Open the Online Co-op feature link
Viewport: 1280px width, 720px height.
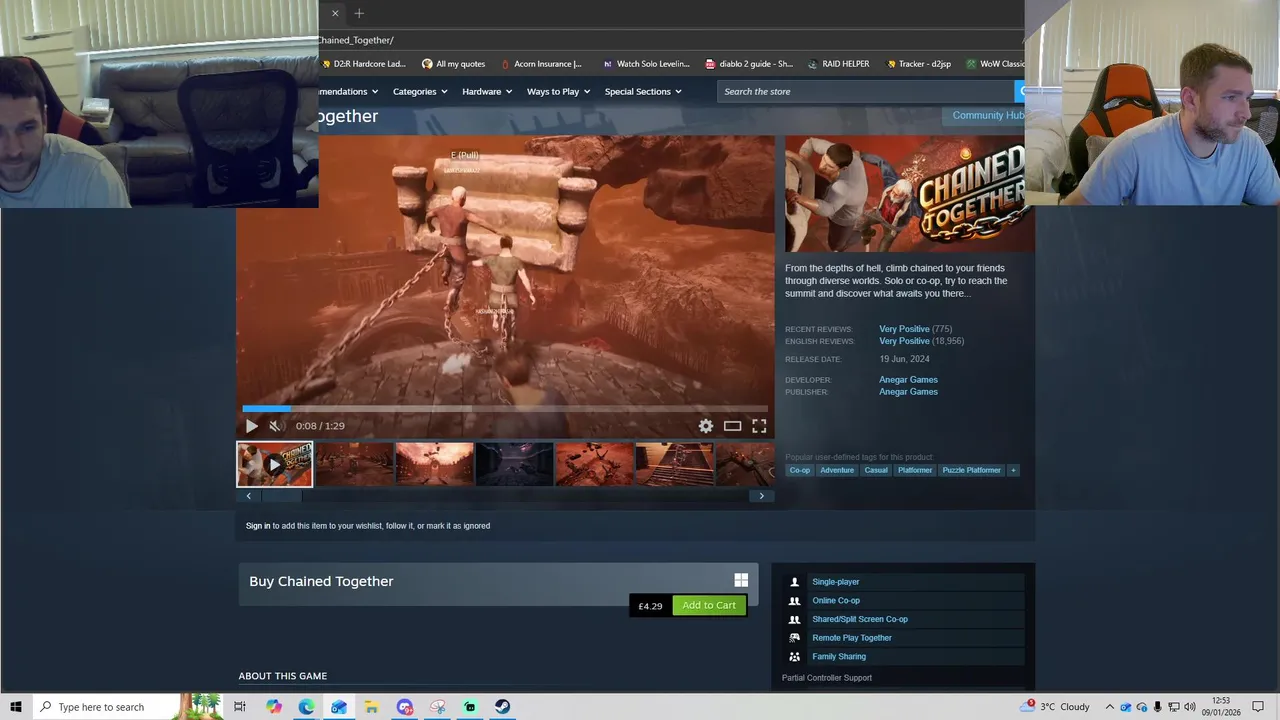coord(836,601)
